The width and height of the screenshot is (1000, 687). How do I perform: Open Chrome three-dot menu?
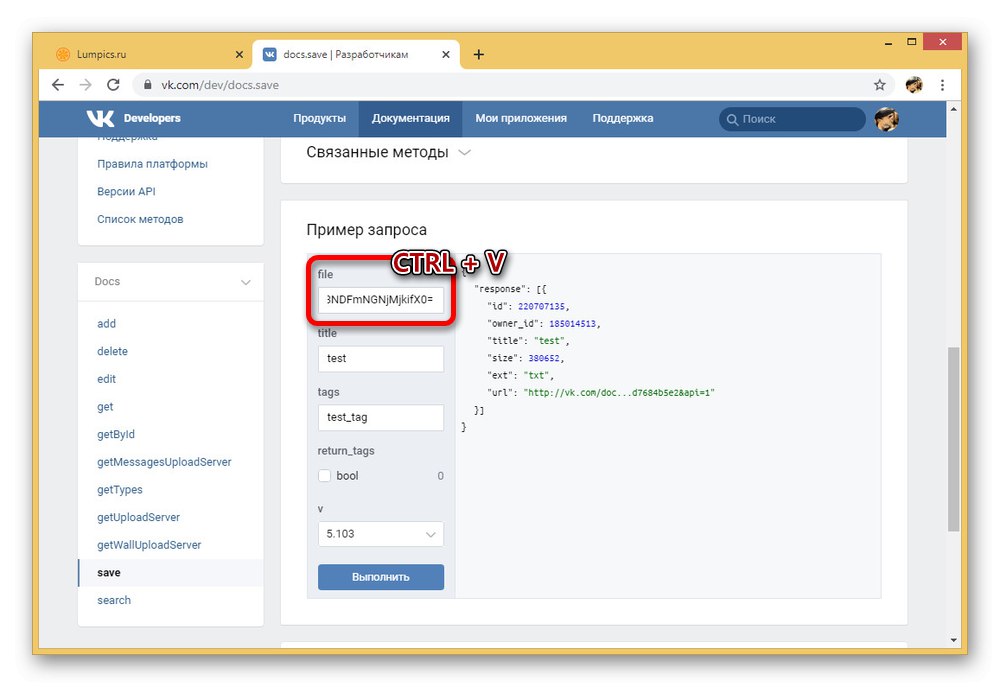[x=942, y=85]
